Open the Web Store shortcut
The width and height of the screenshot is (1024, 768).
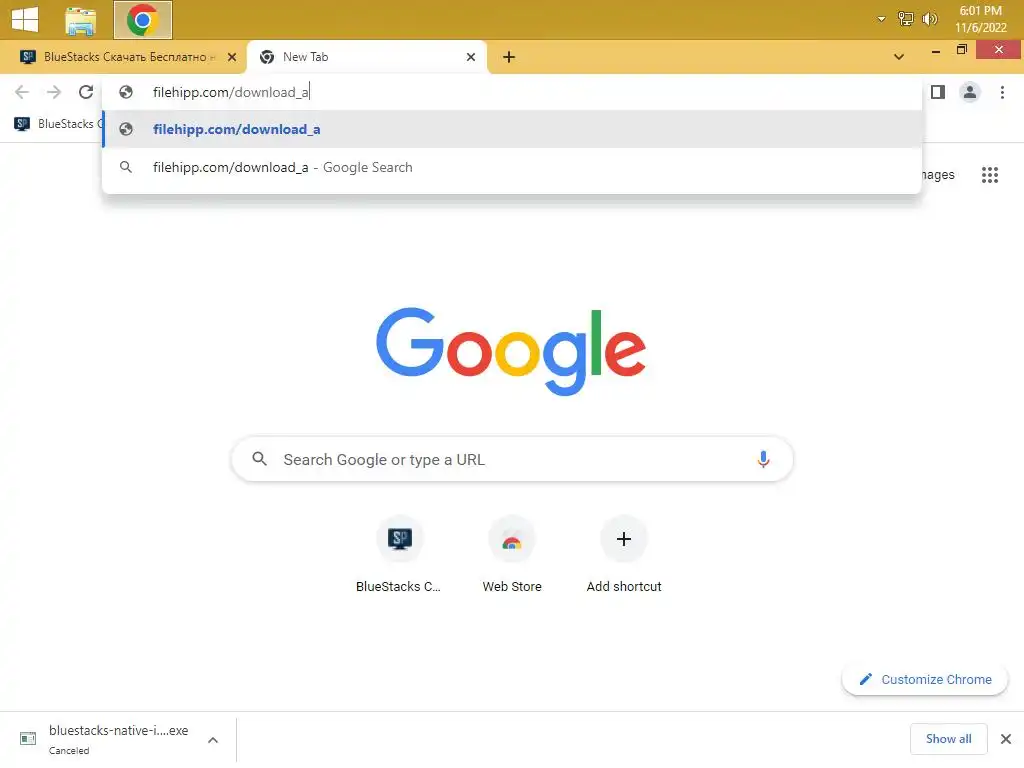(x=511, y=554)
